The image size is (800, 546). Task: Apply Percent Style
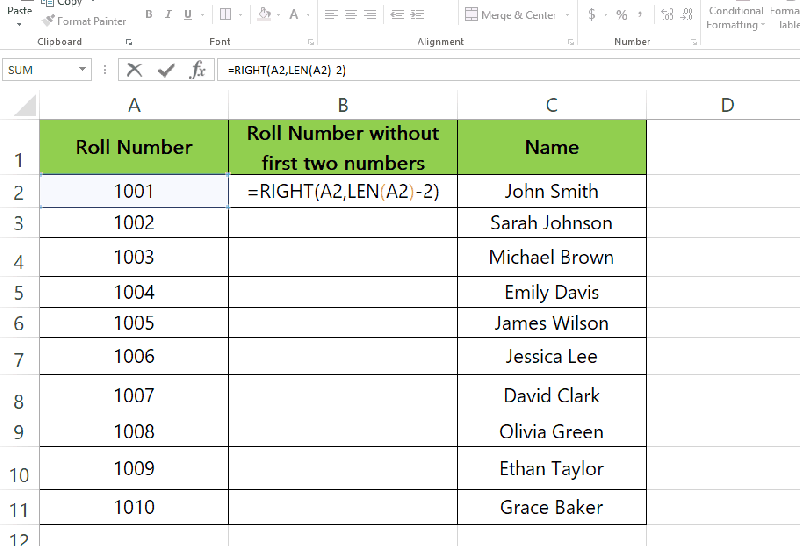[x=621, y=14]
